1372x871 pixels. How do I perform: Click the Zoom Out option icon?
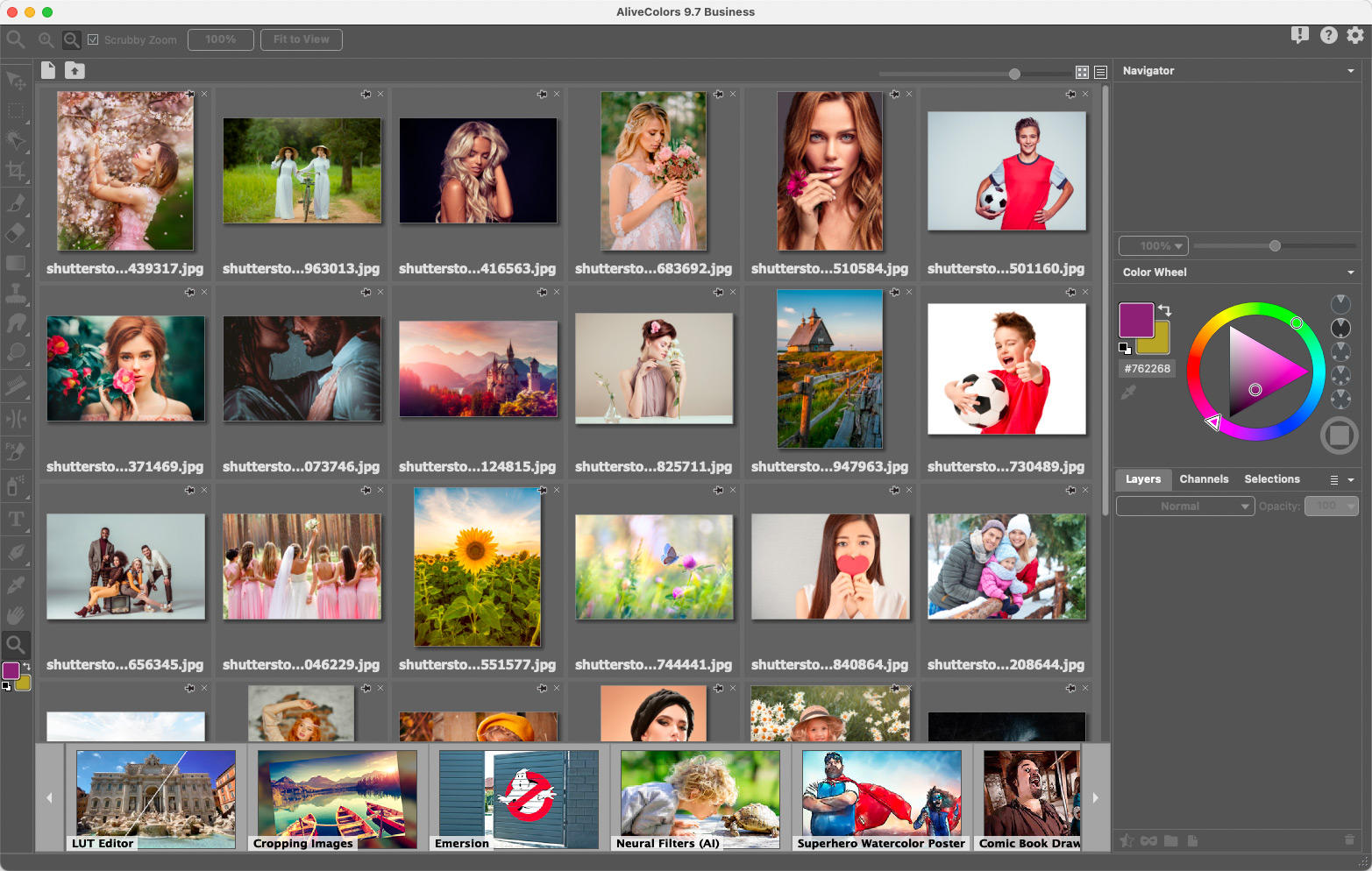point(72,39)
